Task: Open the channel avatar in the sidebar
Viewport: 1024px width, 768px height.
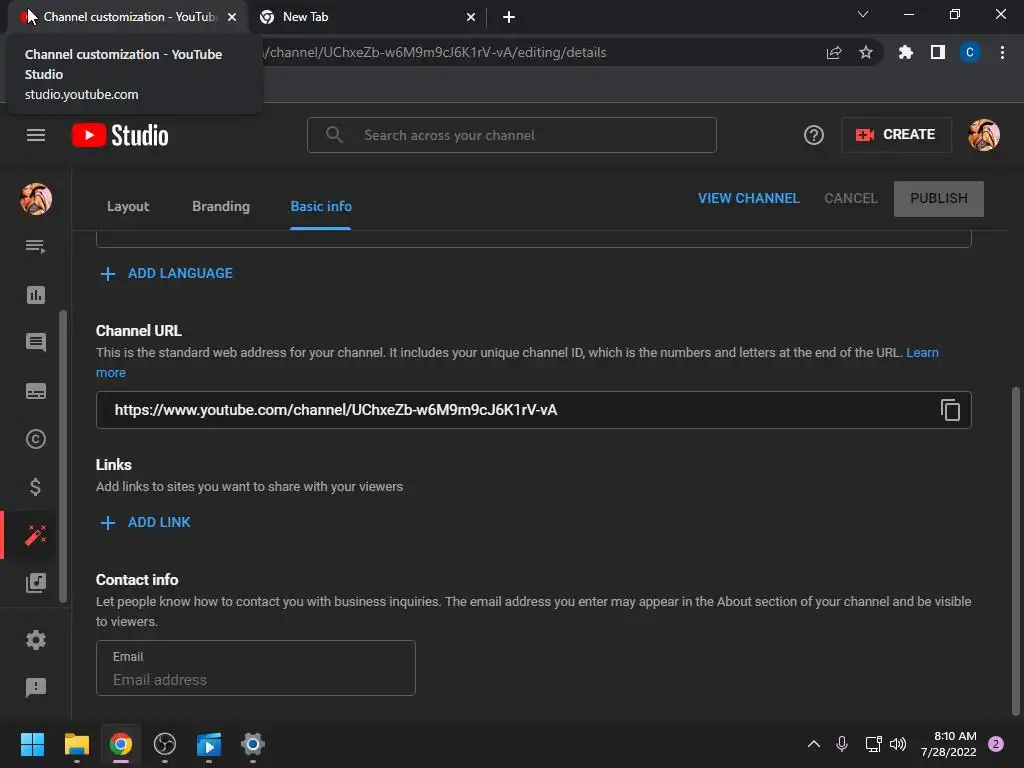Action: pyautogui.click(x=36, y=199)
